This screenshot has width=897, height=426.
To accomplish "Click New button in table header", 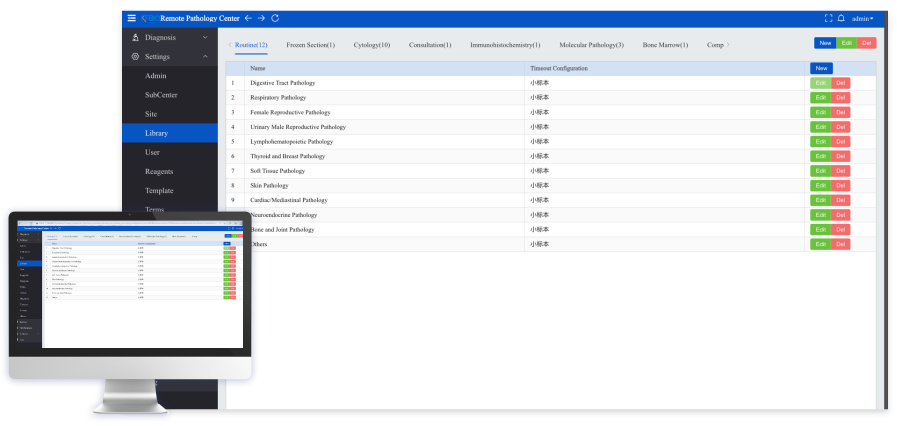I will (x=821, y=69).
